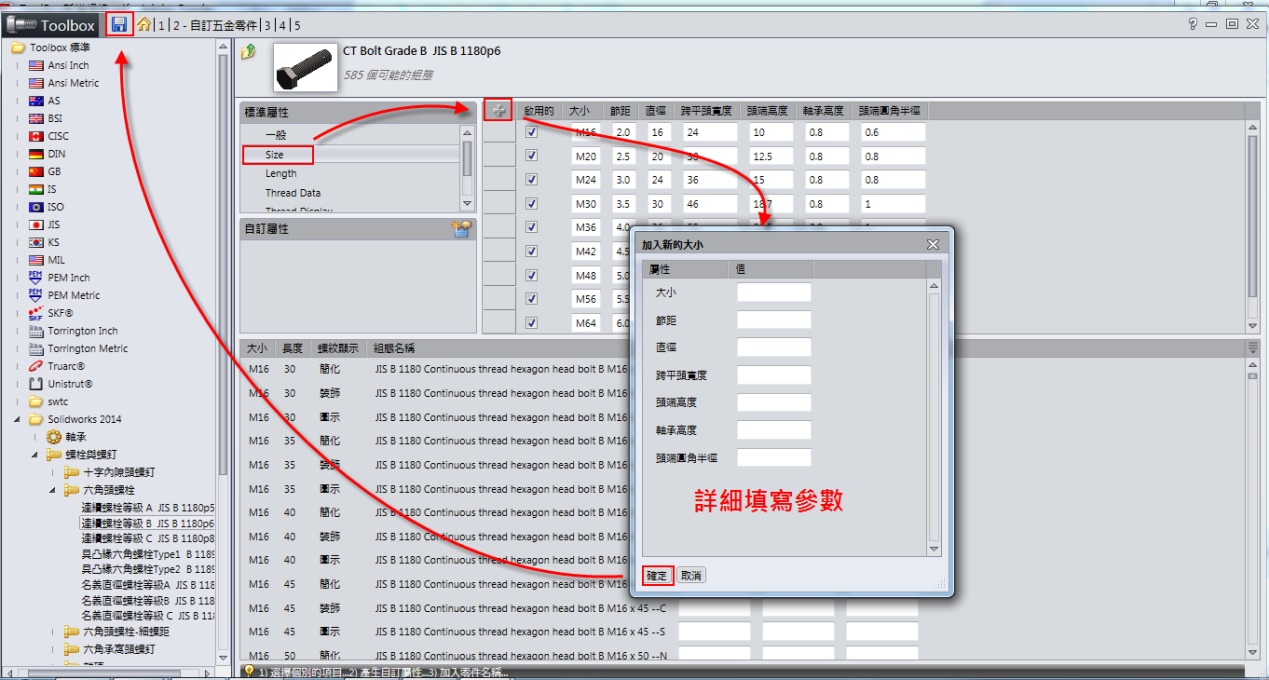The width and height of the screenshot is (1269, 680).
Task: Toggle the enabled checkbox for M24
Action: [x=531, y=180]
